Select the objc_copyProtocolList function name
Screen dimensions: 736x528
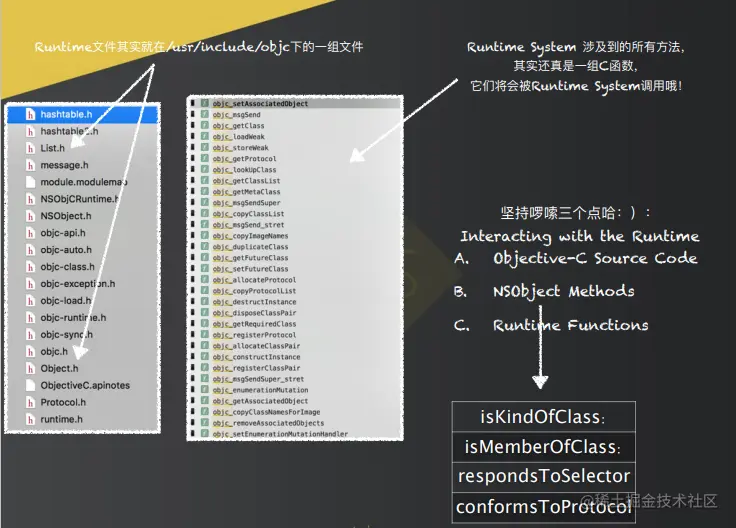pyautogui.click(x=254, y=291)
